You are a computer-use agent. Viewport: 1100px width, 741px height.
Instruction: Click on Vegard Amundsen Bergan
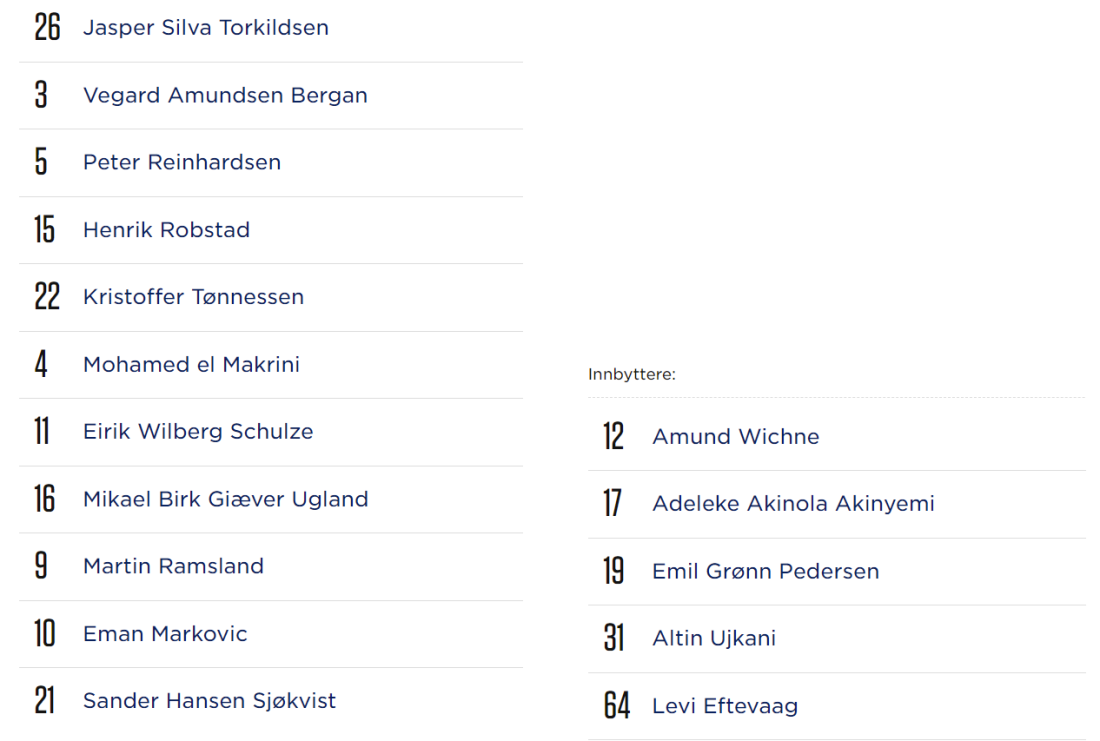(225, 96)
